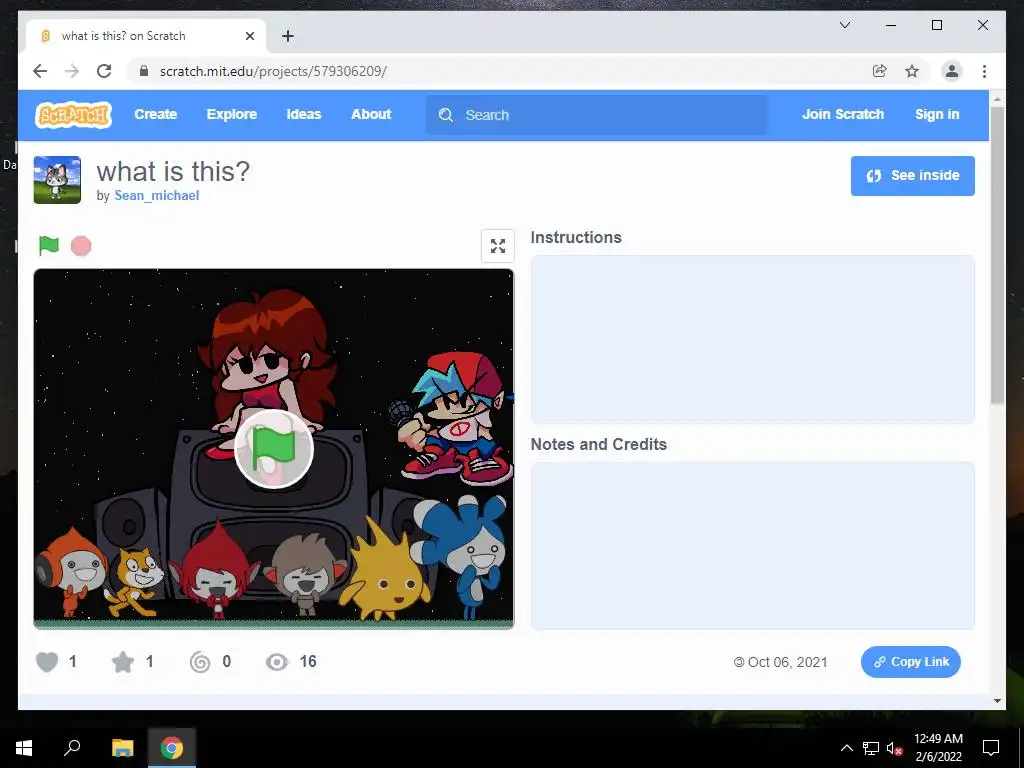
Task: Open the Windows Start menu
Action: click(x=24, y=748)
